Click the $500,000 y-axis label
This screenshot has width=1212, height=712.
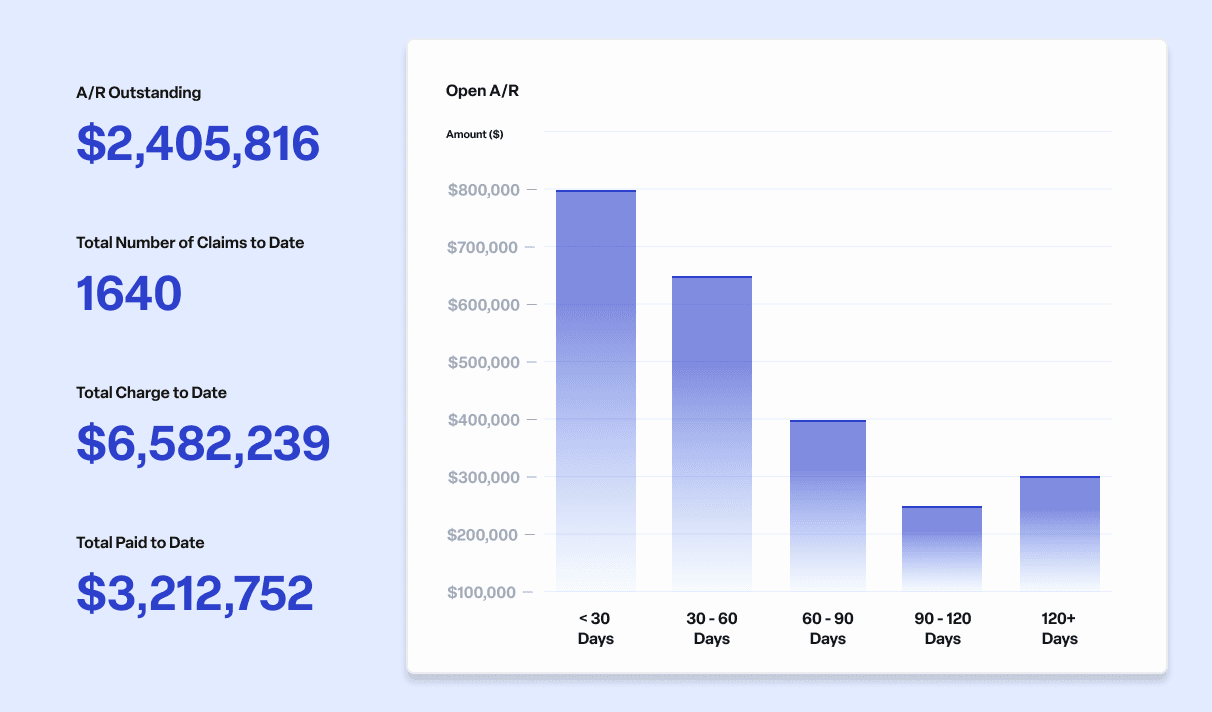[x=481, y=362]
